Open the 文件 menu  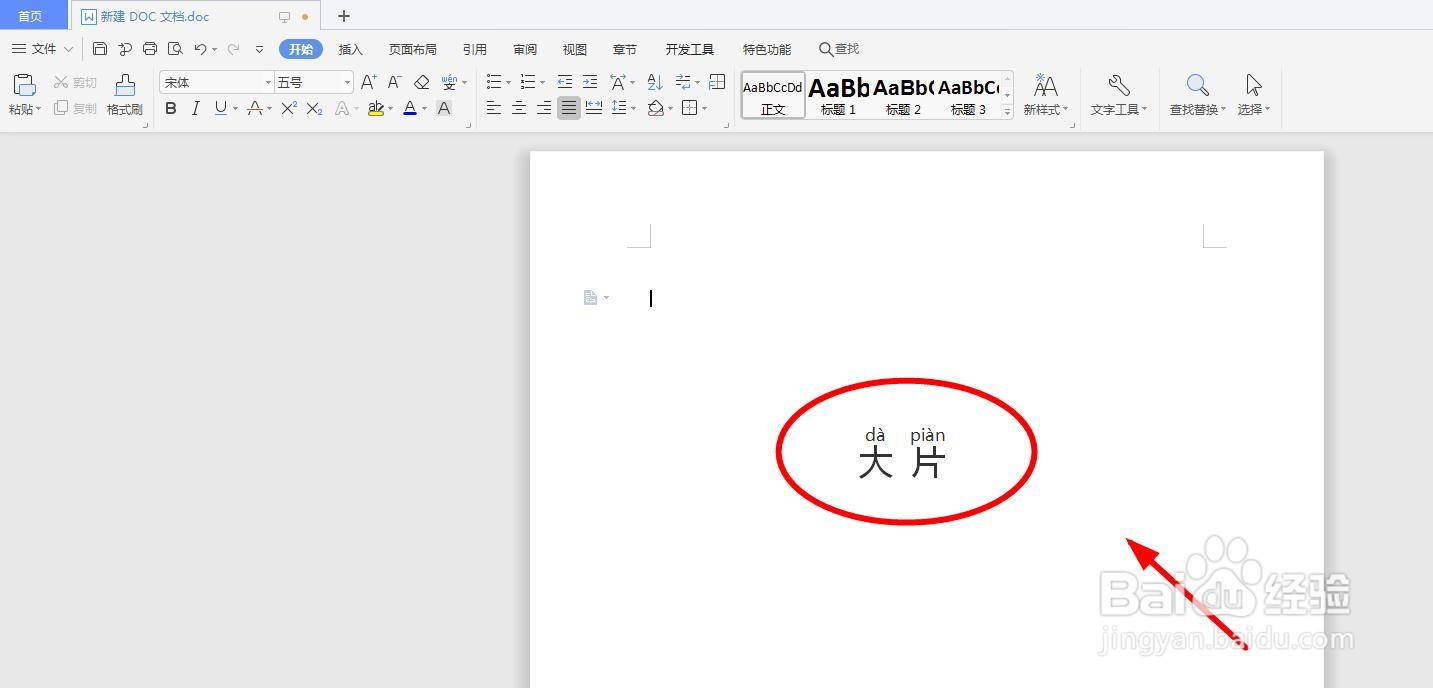42,48
